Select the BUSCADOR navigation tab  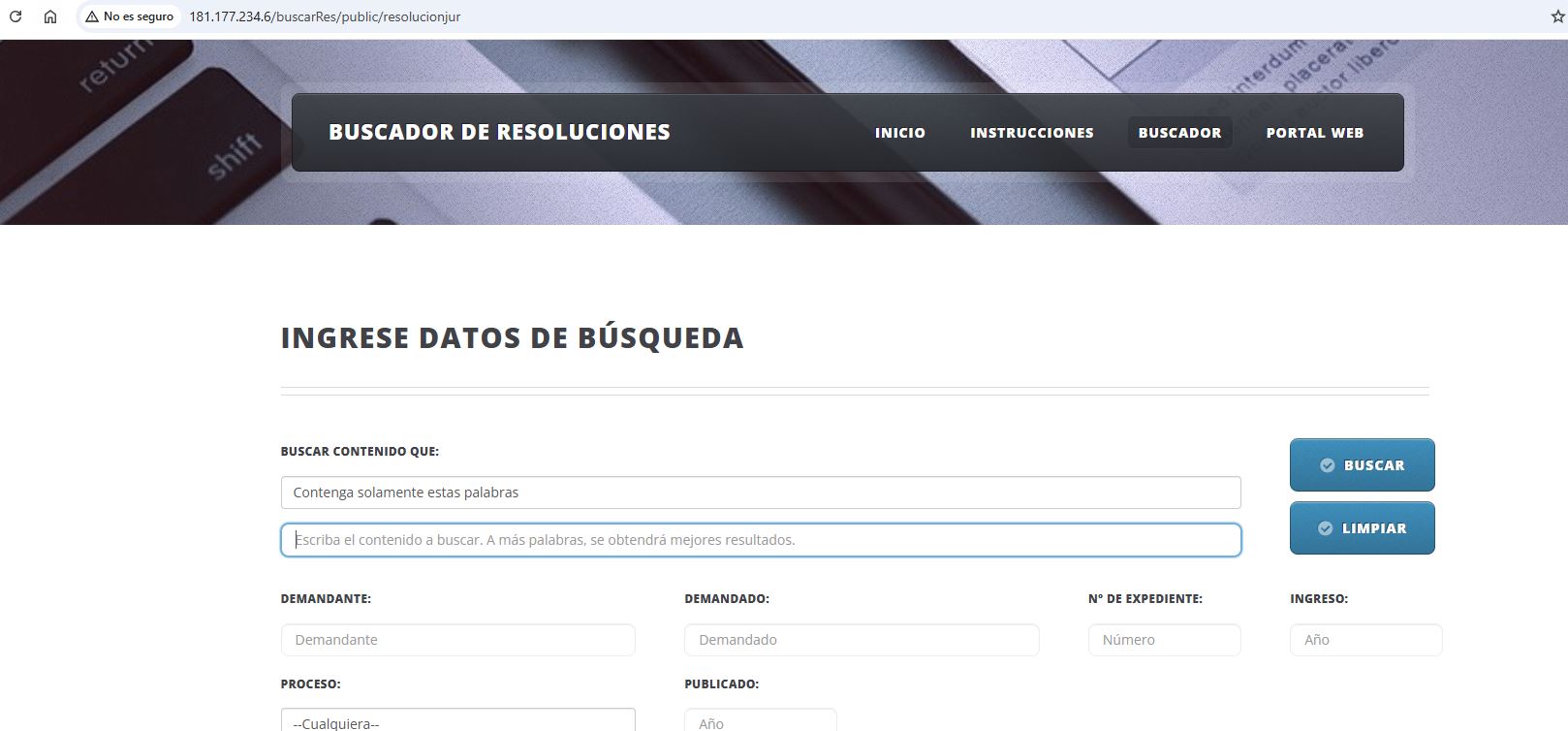pyautogui.click(x=1179, y=133)
